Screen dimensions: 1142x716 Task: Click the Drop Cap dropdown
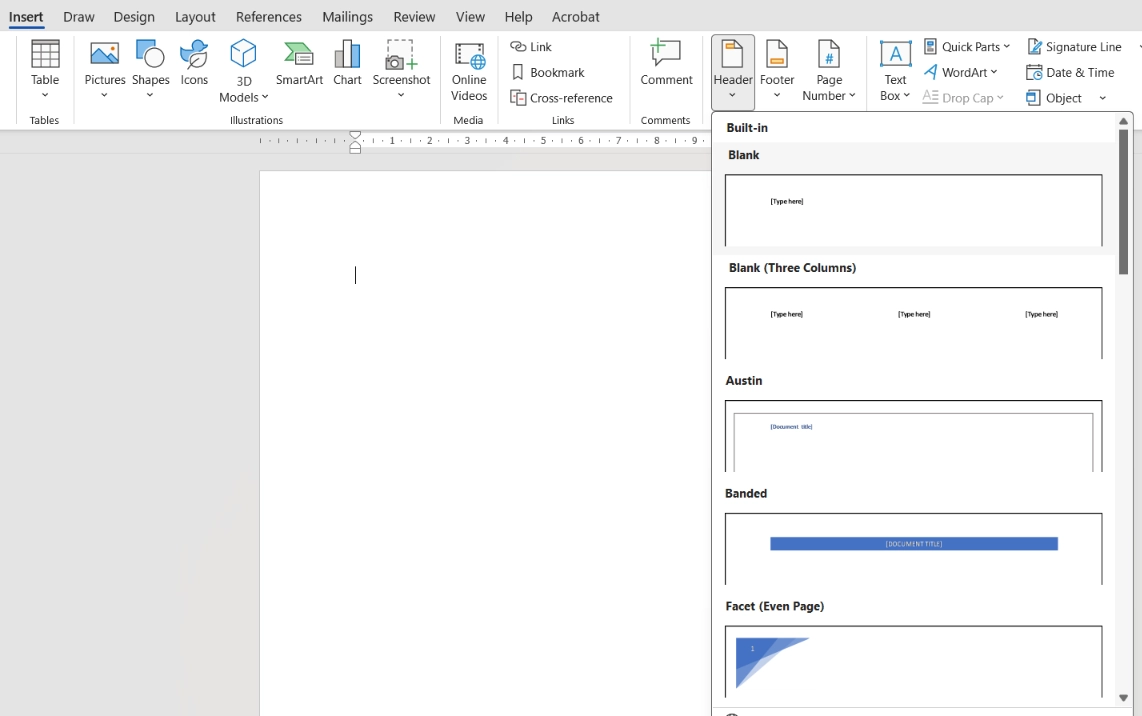pyautogui.click(x=963, y=98)
